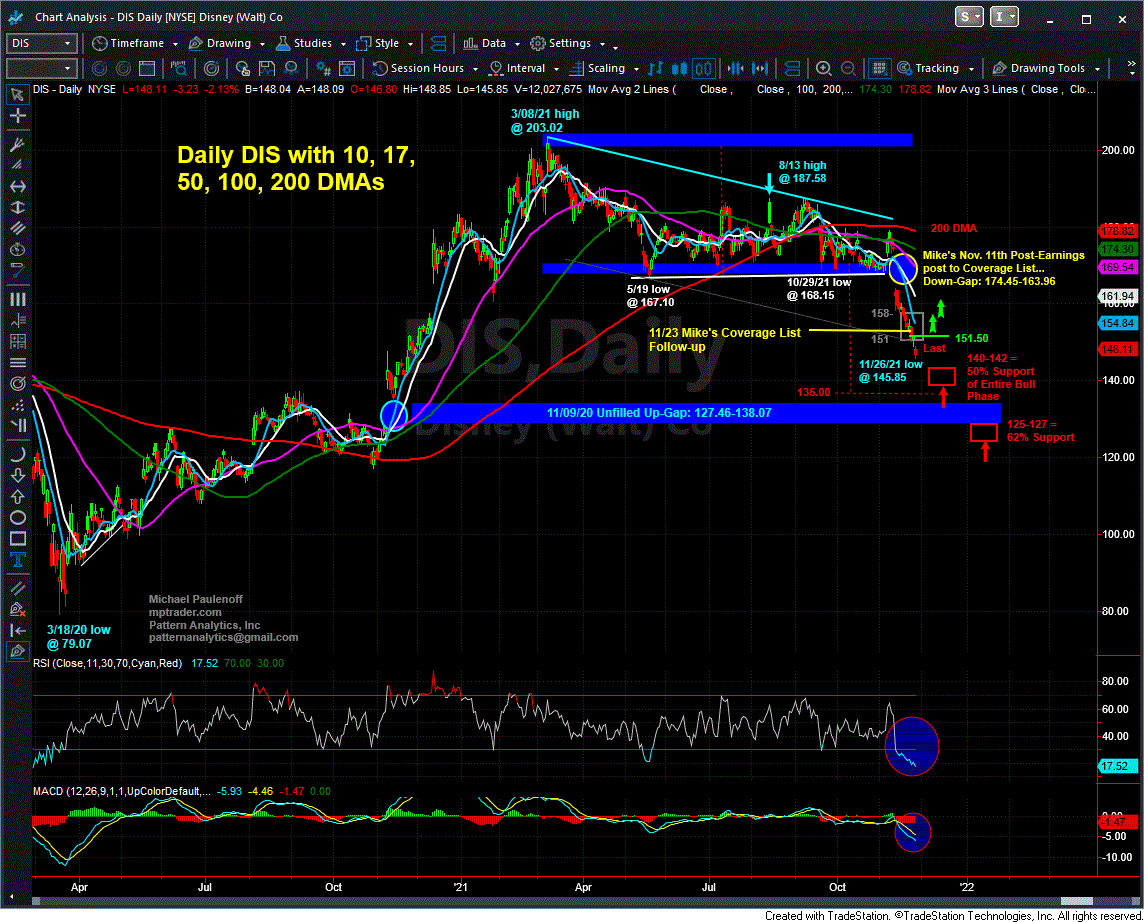Switch to filled candlestick chart style

pos(679,69)
